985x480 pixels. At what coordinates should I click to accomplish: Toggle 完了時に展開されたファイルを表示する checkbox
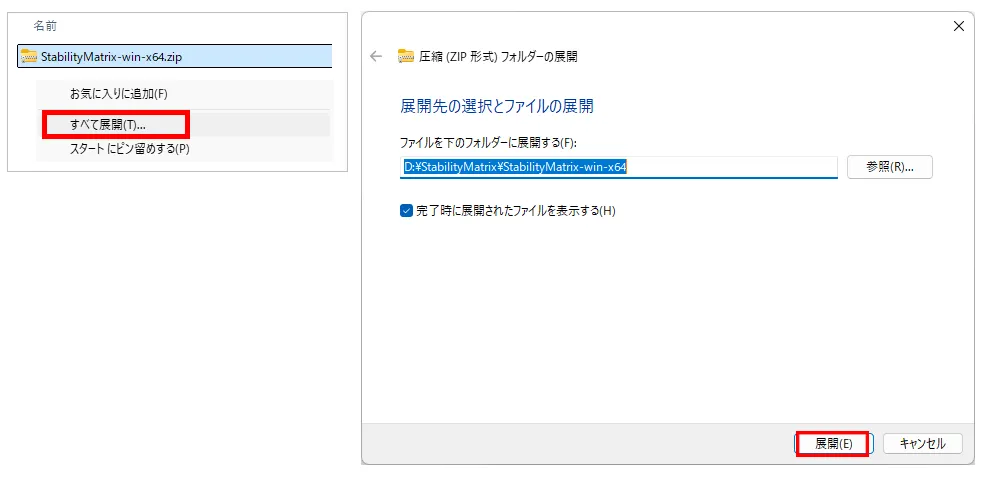[x=406, y=211]
